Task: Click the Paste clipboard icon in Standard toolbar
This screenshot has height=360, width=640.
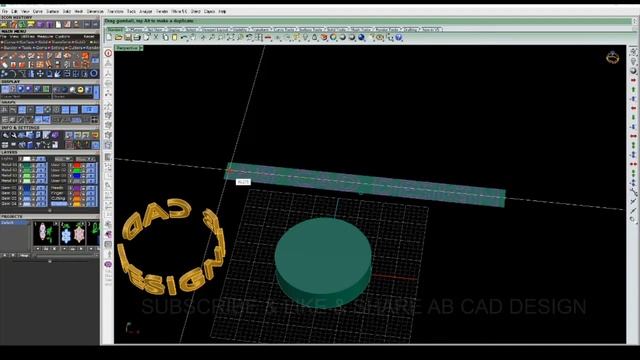Action: pos(174,38)
